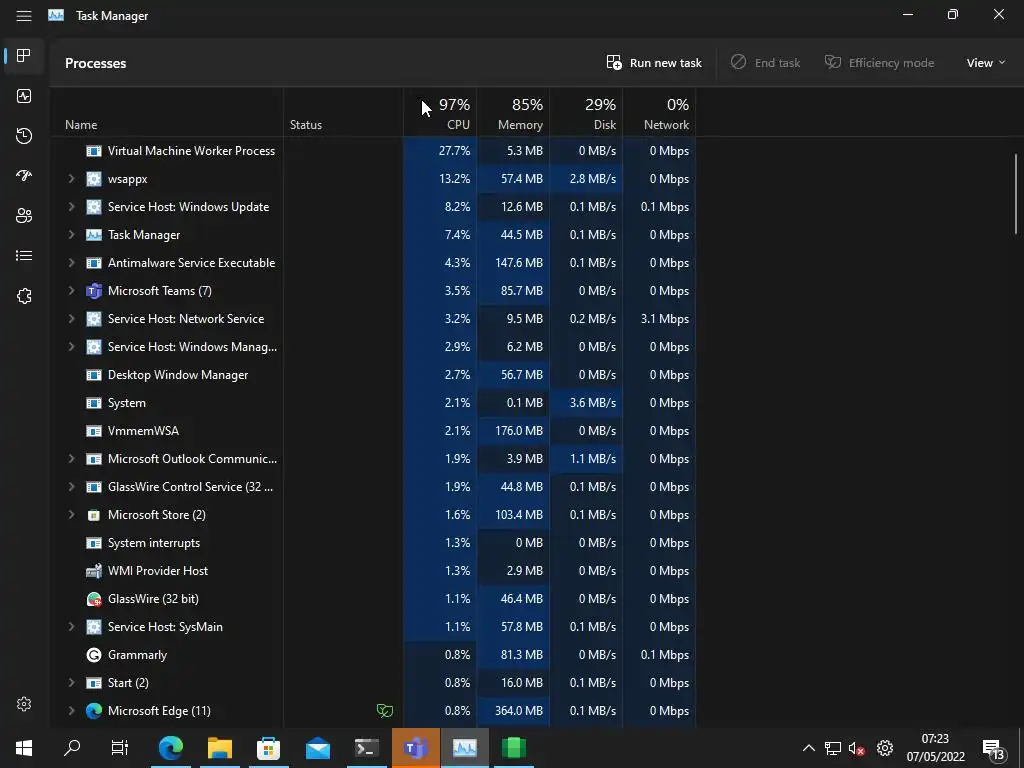The image size is (1024, 768).
Task: Open File Explorer from the taskbar
Action: tap(220, 748)
